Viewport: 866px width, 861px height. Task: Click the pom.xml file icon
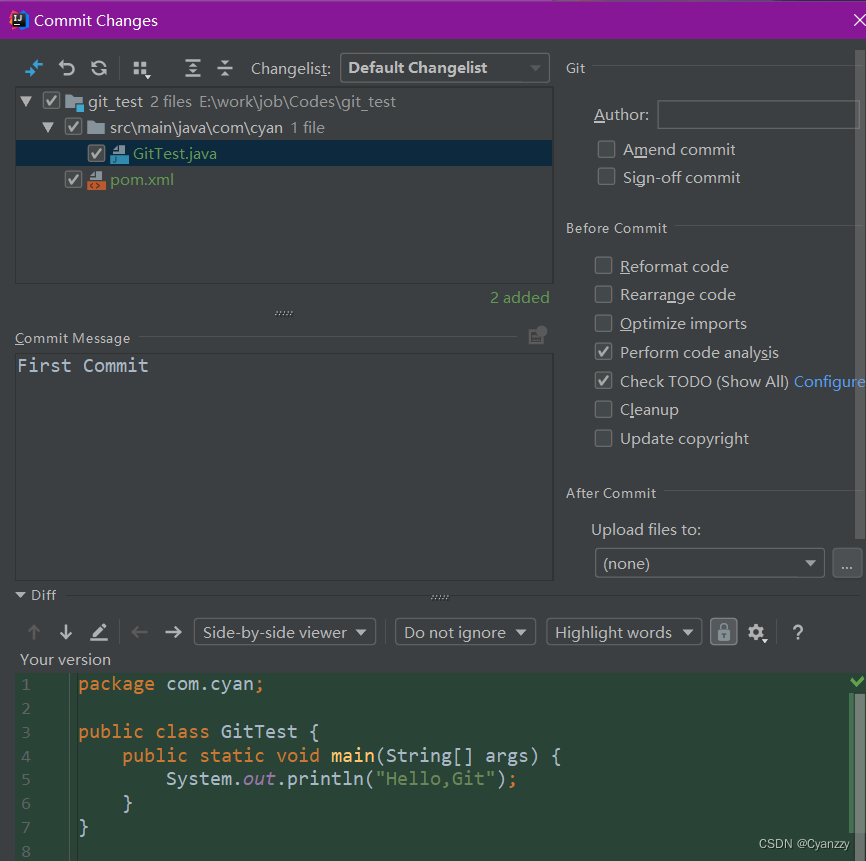(x=96, y=180)
